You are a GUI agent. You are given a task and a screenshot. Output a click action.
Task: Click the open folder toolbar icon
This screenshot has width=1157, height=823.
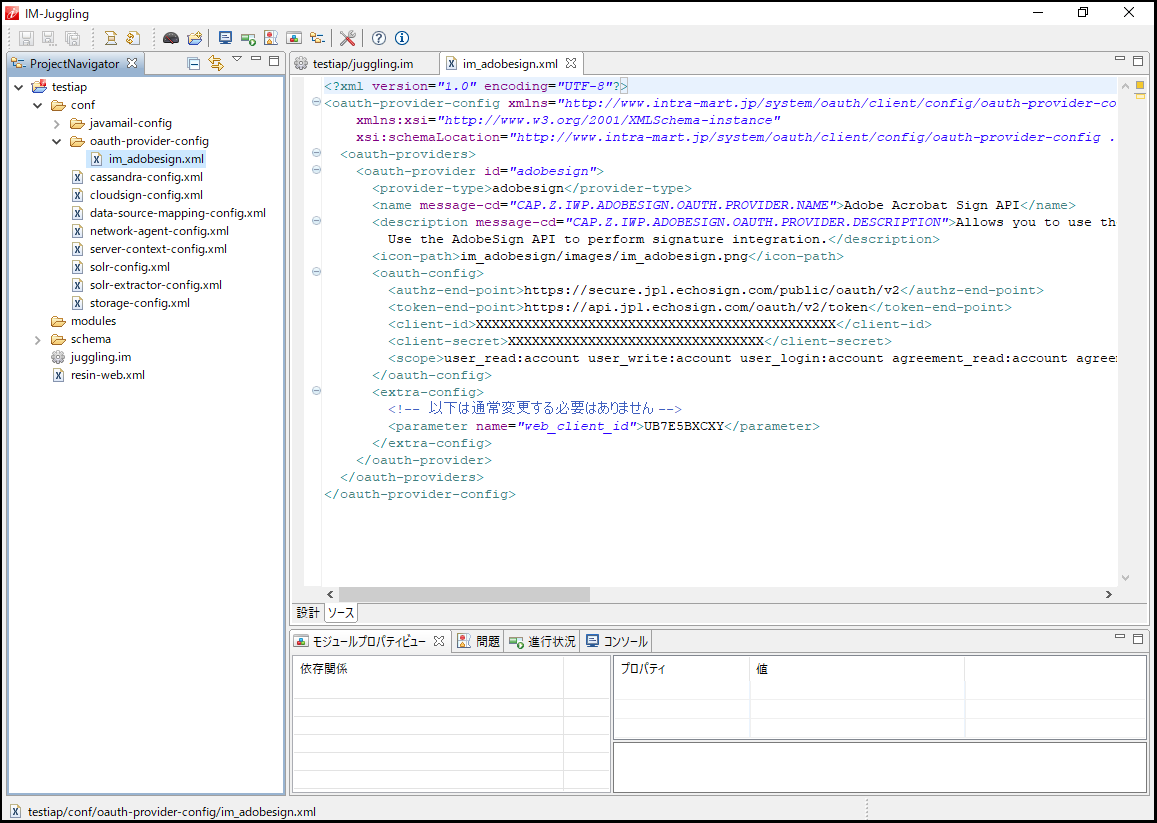tap(194, 38)
